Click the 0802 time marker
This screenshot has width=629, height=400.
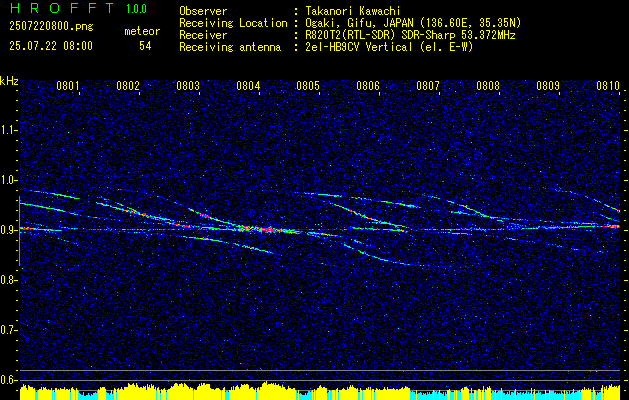click(128, 86)
